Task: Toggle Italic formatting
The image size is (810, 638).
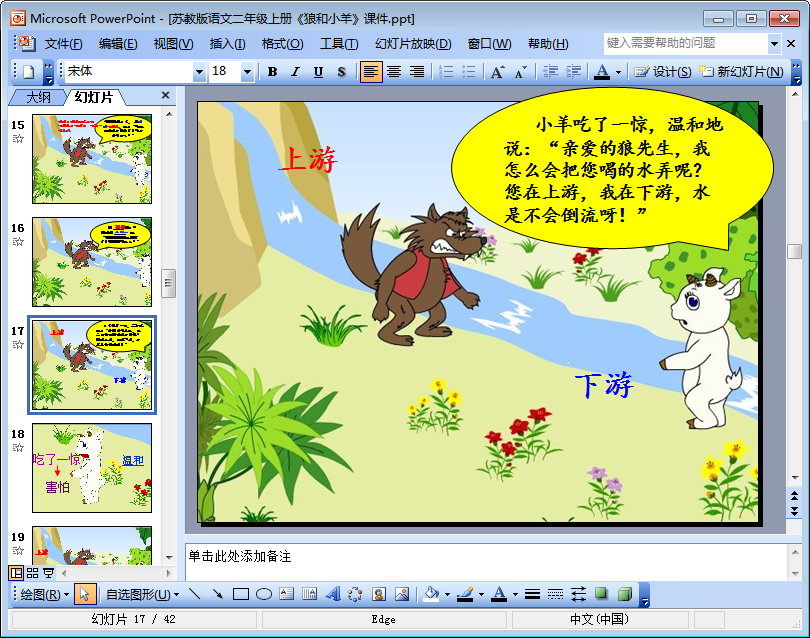Action: tap(295, 72)
